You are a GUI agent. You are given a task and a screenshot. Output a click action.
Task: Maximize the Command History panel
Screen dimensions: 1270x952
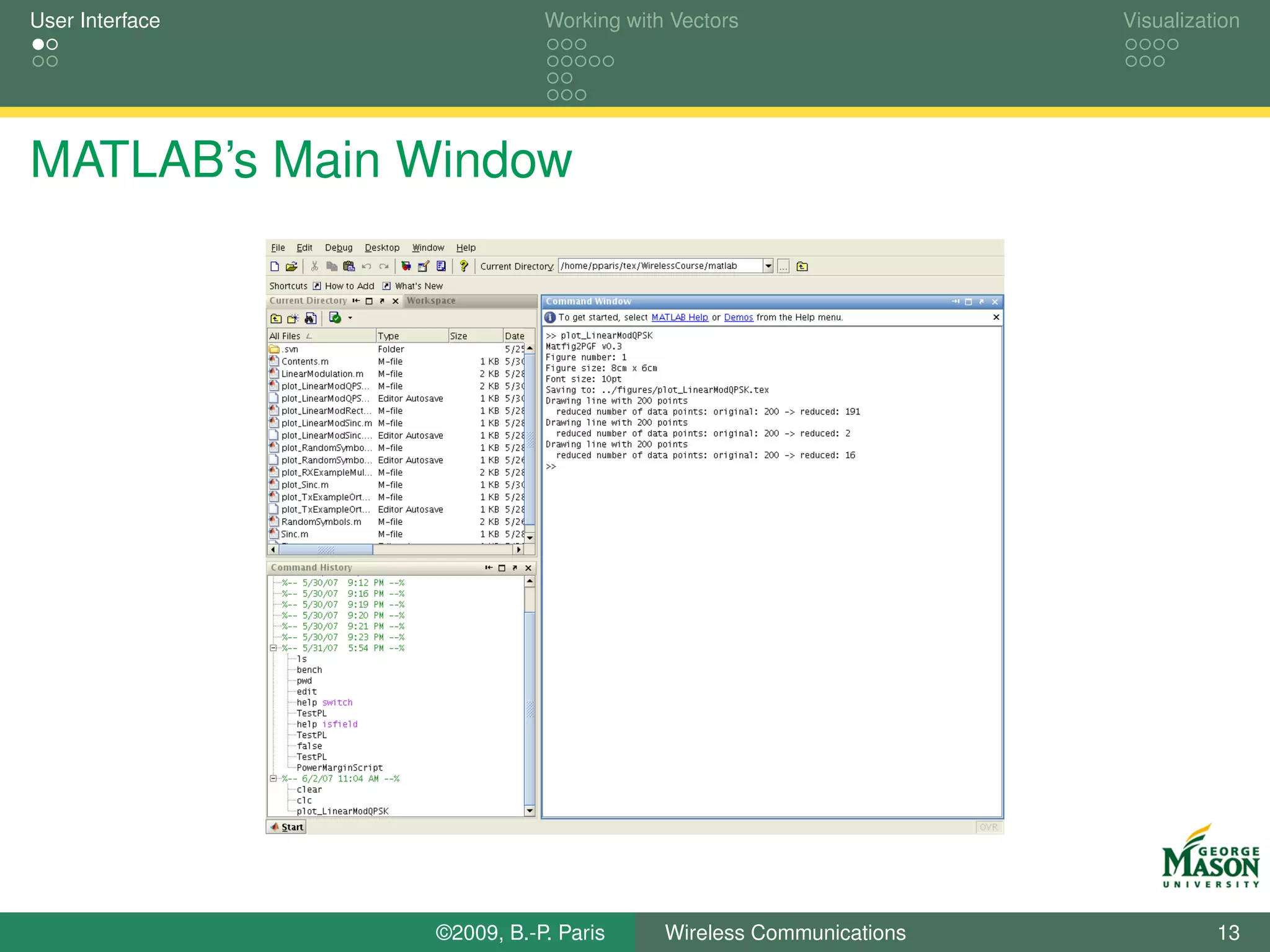[x=502, y=568]
